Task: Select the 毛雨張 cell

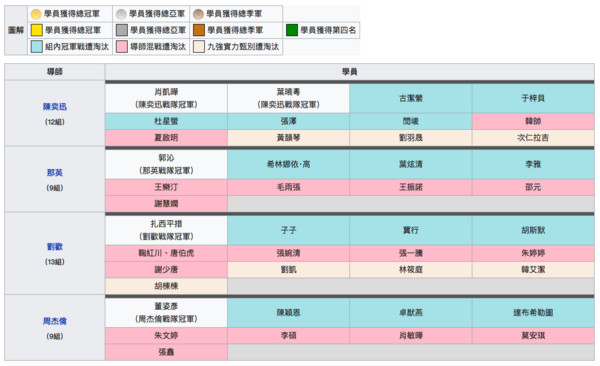Action: [x=289, y=187]
